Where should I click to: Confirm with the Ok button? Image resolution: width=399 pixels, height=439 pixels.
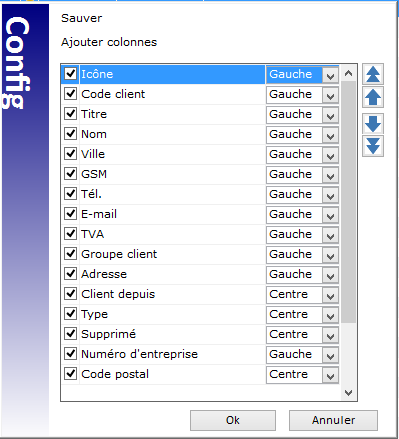(x=233, y=420)
